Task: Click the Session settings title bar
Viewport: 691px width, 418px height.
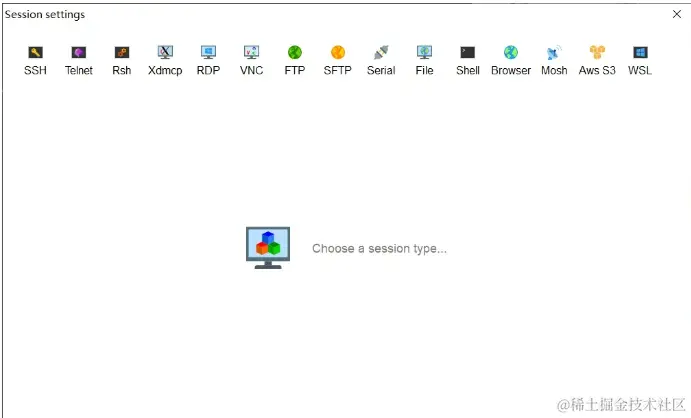Action: point(335,14)
